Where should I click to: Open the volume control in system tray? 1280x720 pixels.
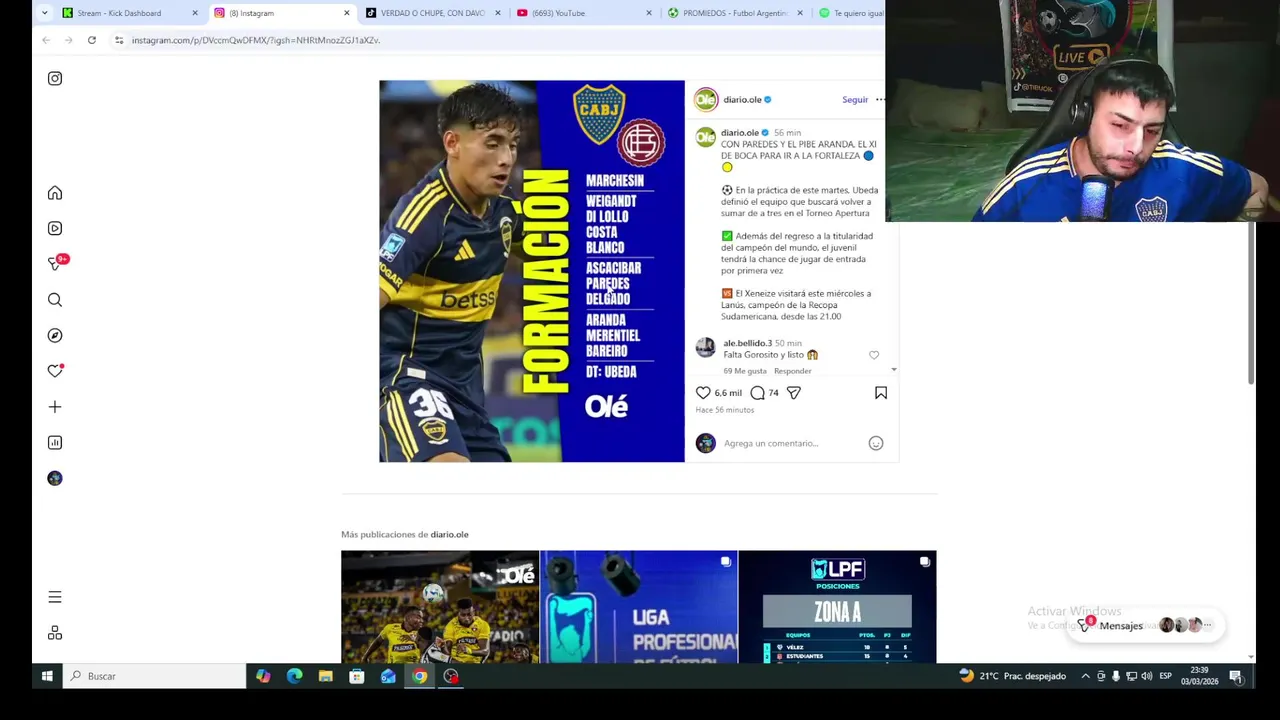(1146, 676)
